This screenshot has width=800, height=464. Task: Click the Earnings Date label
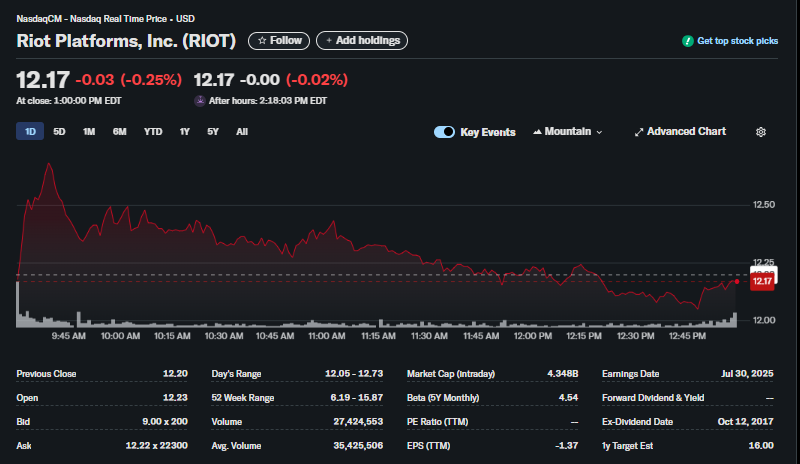(630, 374)
